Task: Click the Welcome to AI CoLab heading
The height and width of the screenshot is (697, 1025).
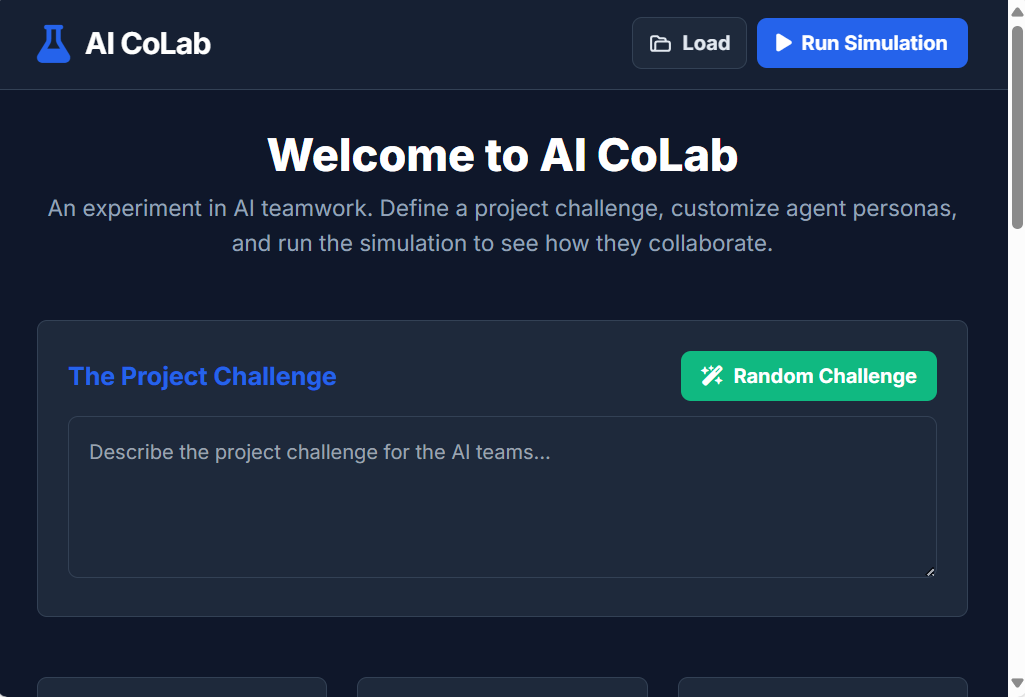Action: point(502,155)
